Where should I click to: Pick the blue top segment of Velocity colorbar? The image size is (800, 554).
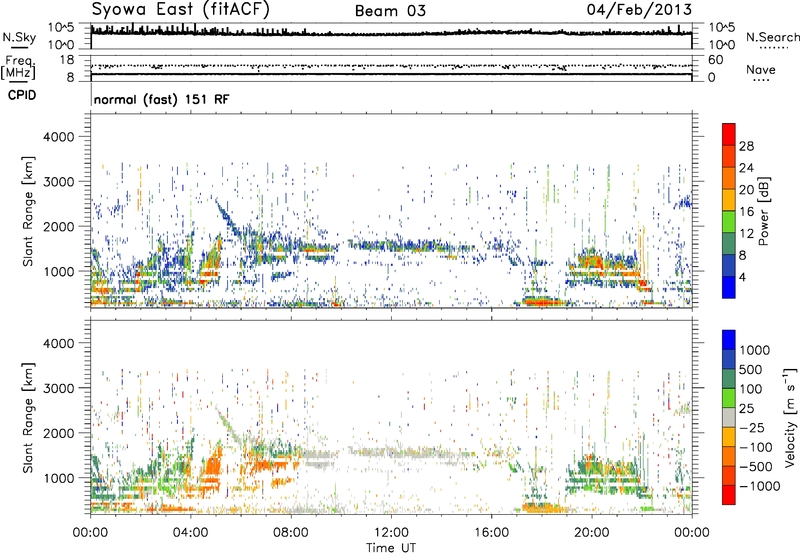click(x=729, y=340)
